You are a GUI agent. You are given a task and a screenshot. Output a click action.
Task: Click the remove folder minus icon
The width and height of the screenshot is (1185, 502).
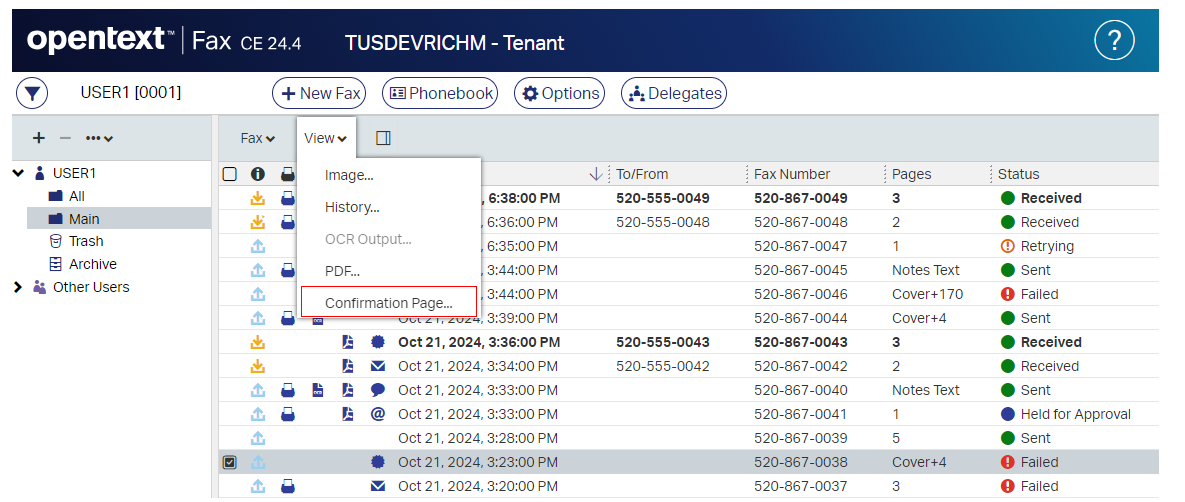[65, 138]
